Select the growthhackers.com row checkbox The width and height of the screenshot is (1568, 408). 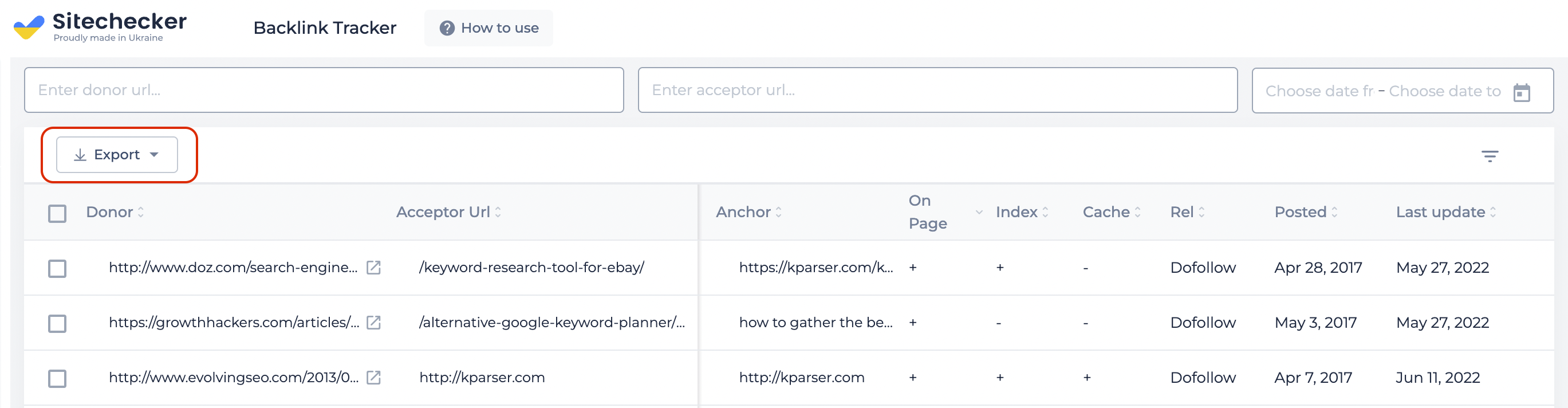click(x=57, y=323)
